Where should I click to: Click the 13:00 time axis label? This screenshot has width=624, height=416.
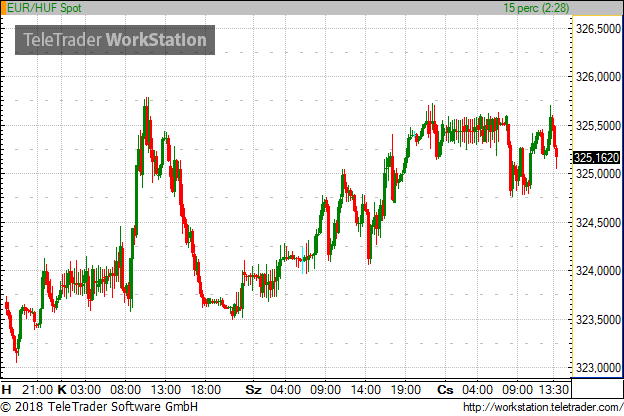[166, 389]
